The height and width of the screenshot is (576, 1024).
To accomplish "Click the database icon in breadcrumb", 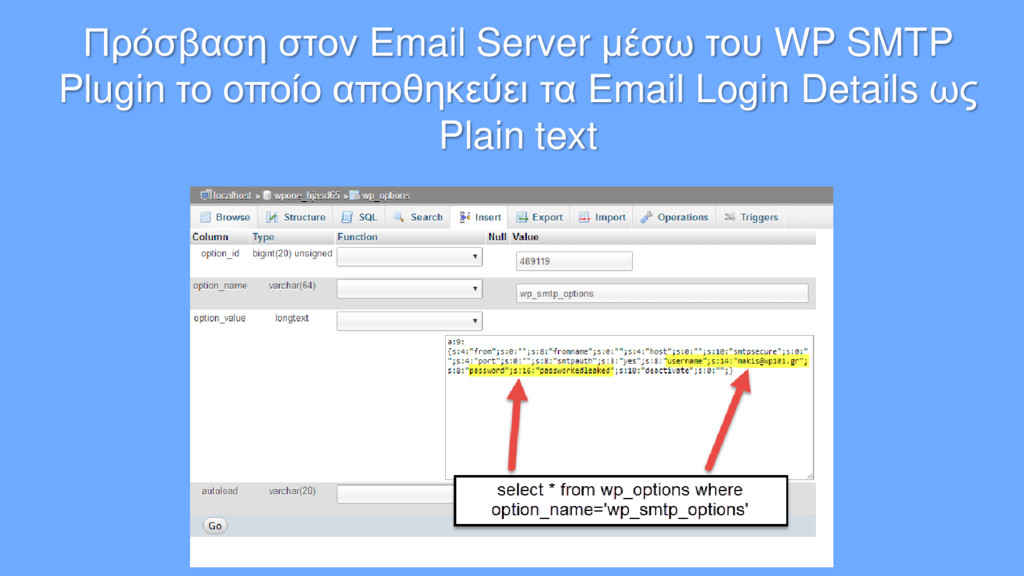I will (267, 195).
